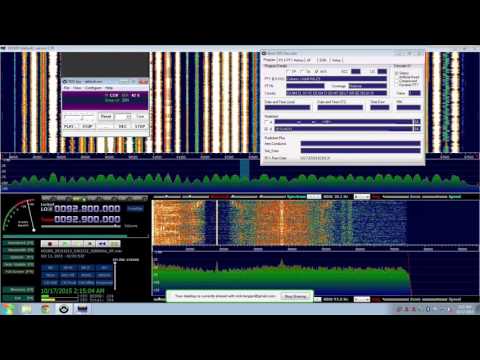Image resolution: width=480 pixels, height=360 pixels.
Task: Open the File menu in small window
Action: [67, 88]
